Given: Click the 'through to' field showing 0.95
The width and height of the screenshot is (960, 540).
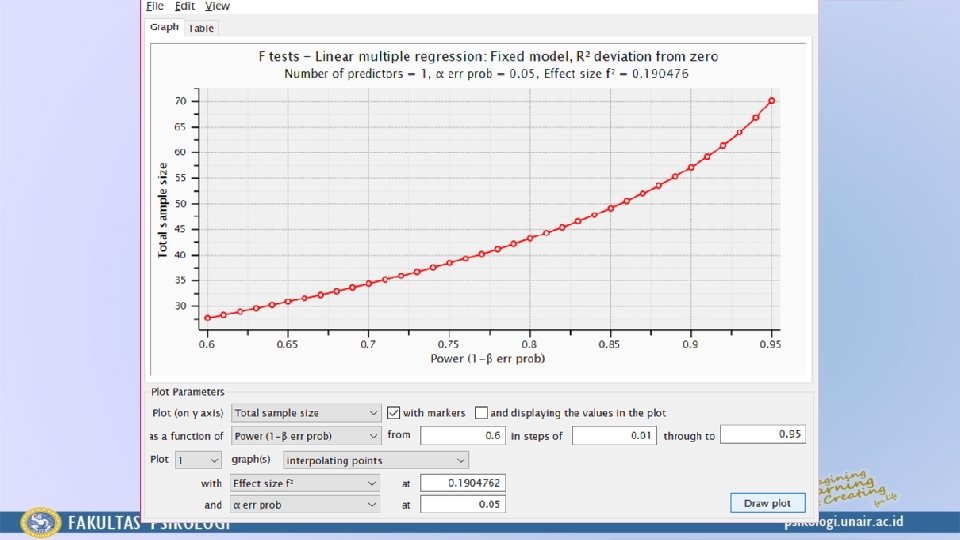Looking at the screenshot, I should point(762,434).
